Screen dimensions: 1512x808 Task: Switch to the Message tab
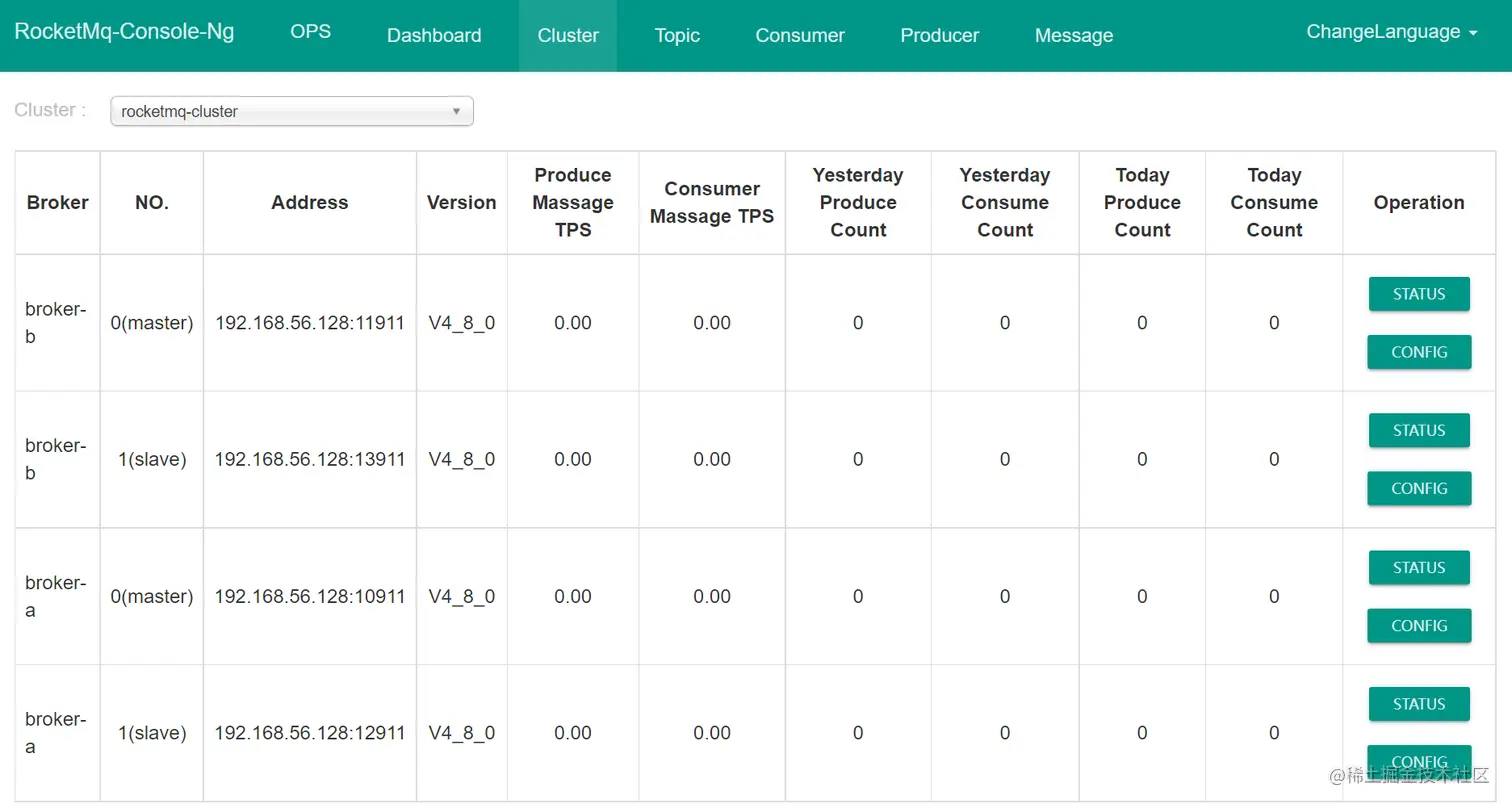(x=1074, y=36)
